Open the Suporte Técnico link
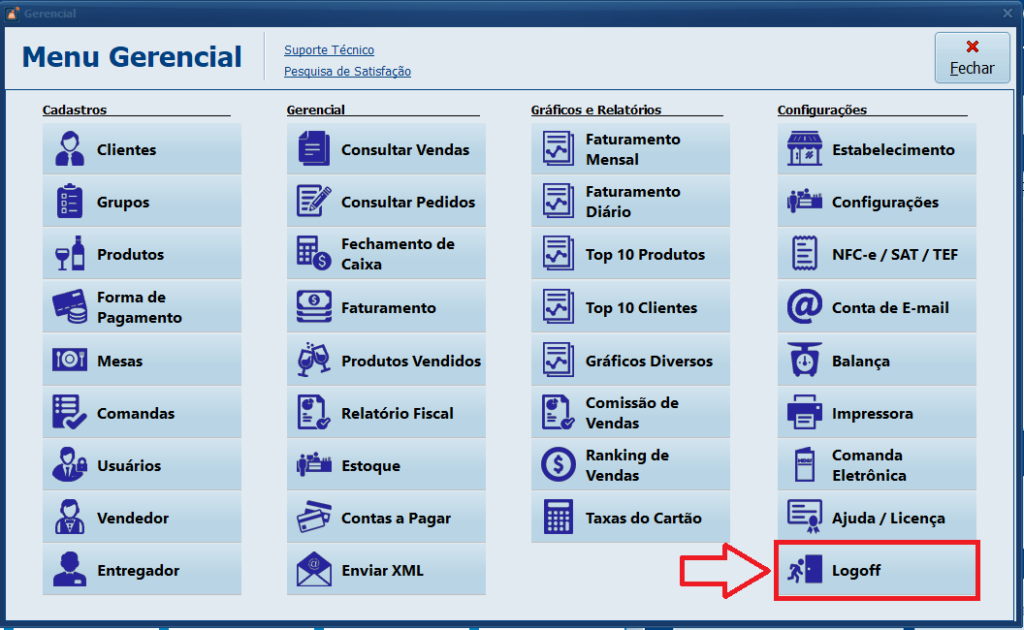Viewport: 1024px width, 630px height. tap(329, 50)
